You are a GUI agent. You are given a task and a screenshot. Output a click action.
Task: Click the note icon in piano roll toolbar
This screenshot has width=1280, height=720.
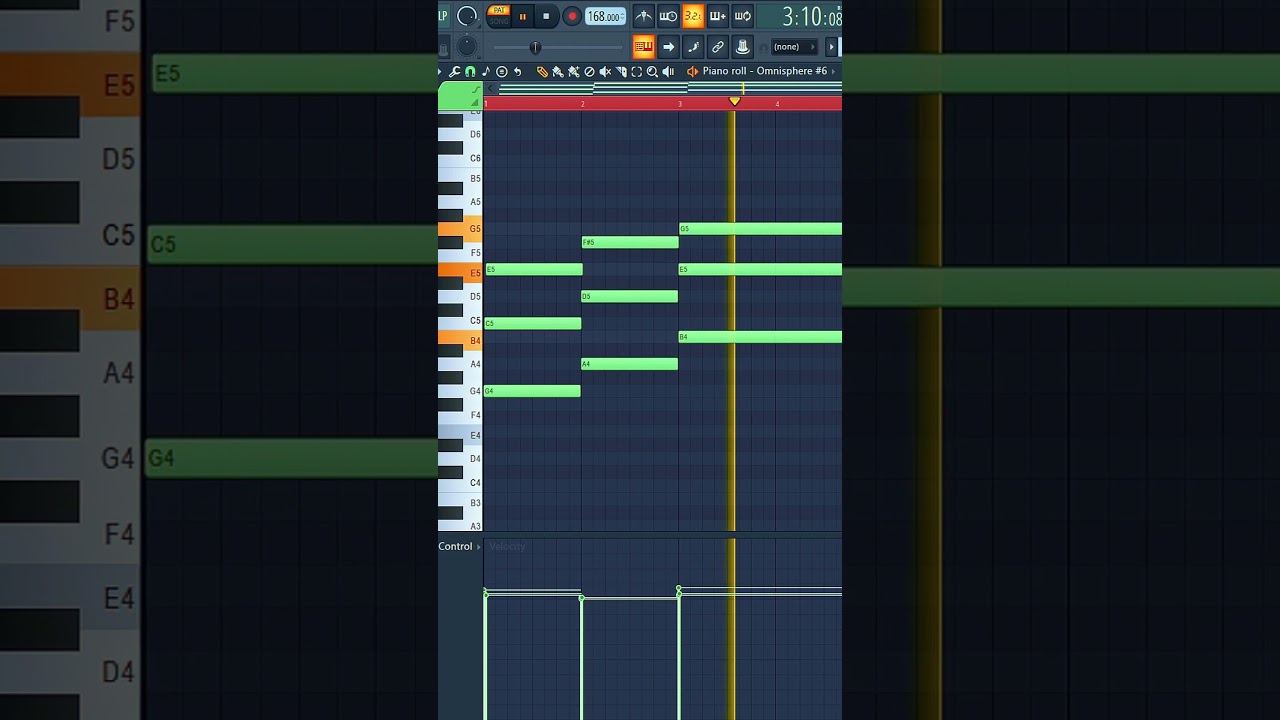click(486, 72)
